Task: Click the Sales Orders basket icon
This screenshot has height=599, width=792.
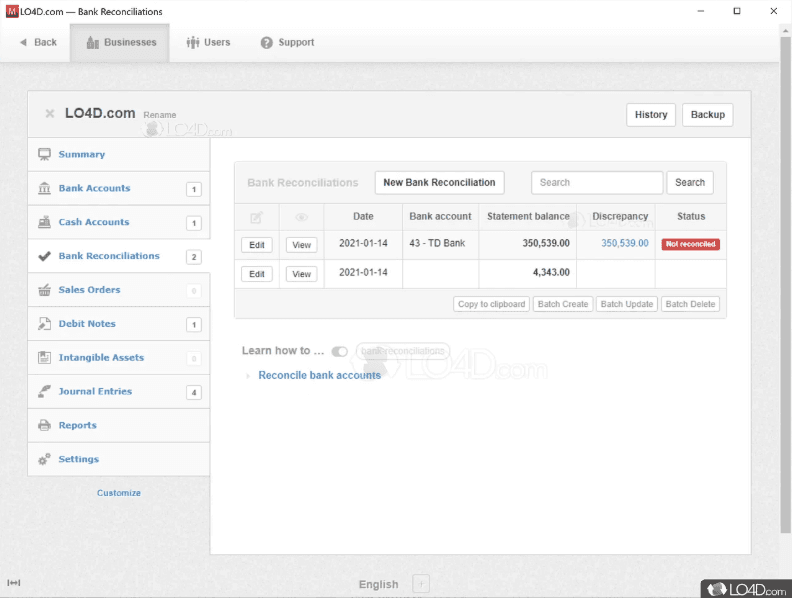Action: click(x=44, y=290)
